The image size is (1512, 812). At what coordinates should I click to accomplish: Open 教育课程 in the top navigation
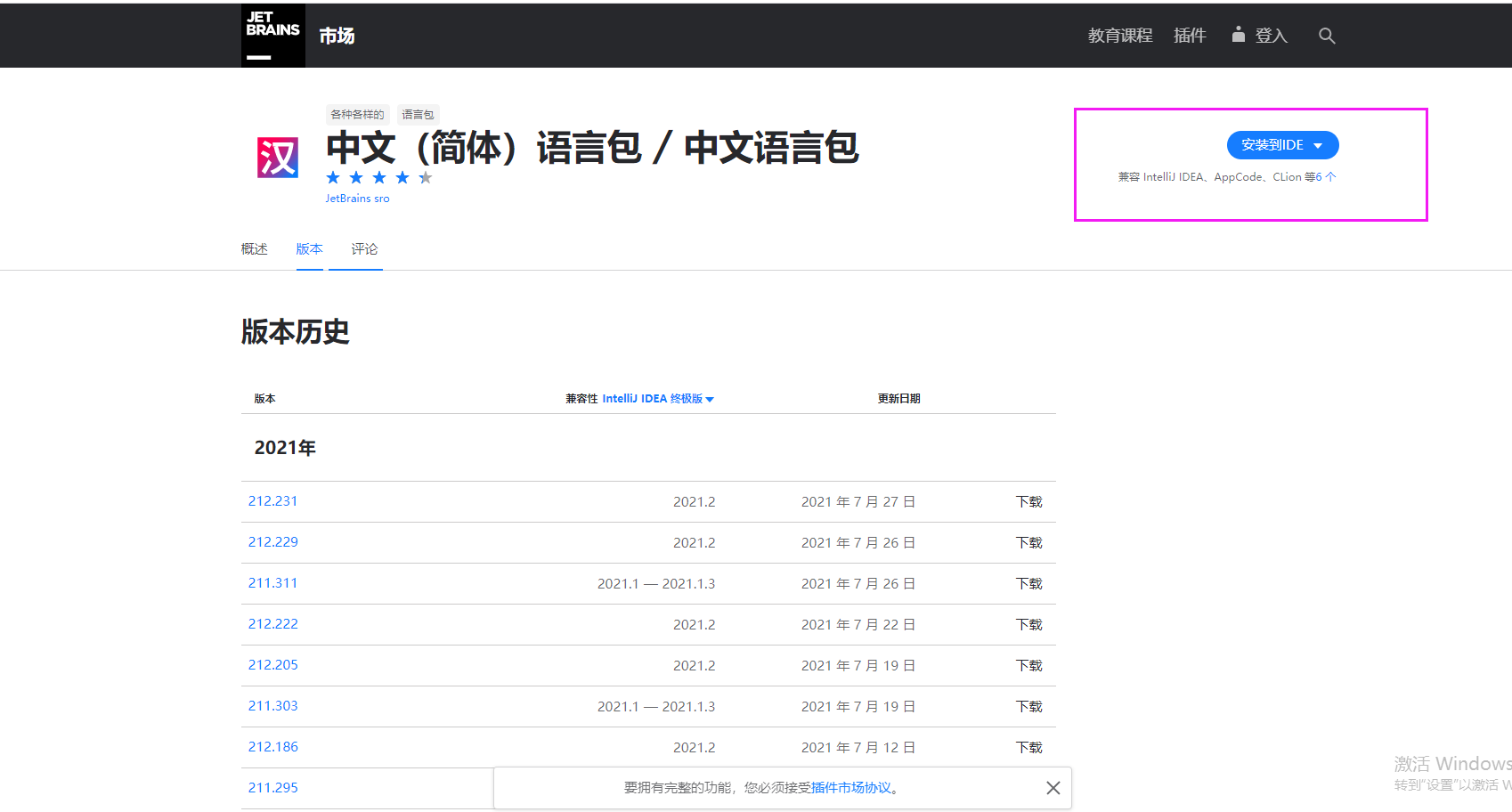point(1120,36)
